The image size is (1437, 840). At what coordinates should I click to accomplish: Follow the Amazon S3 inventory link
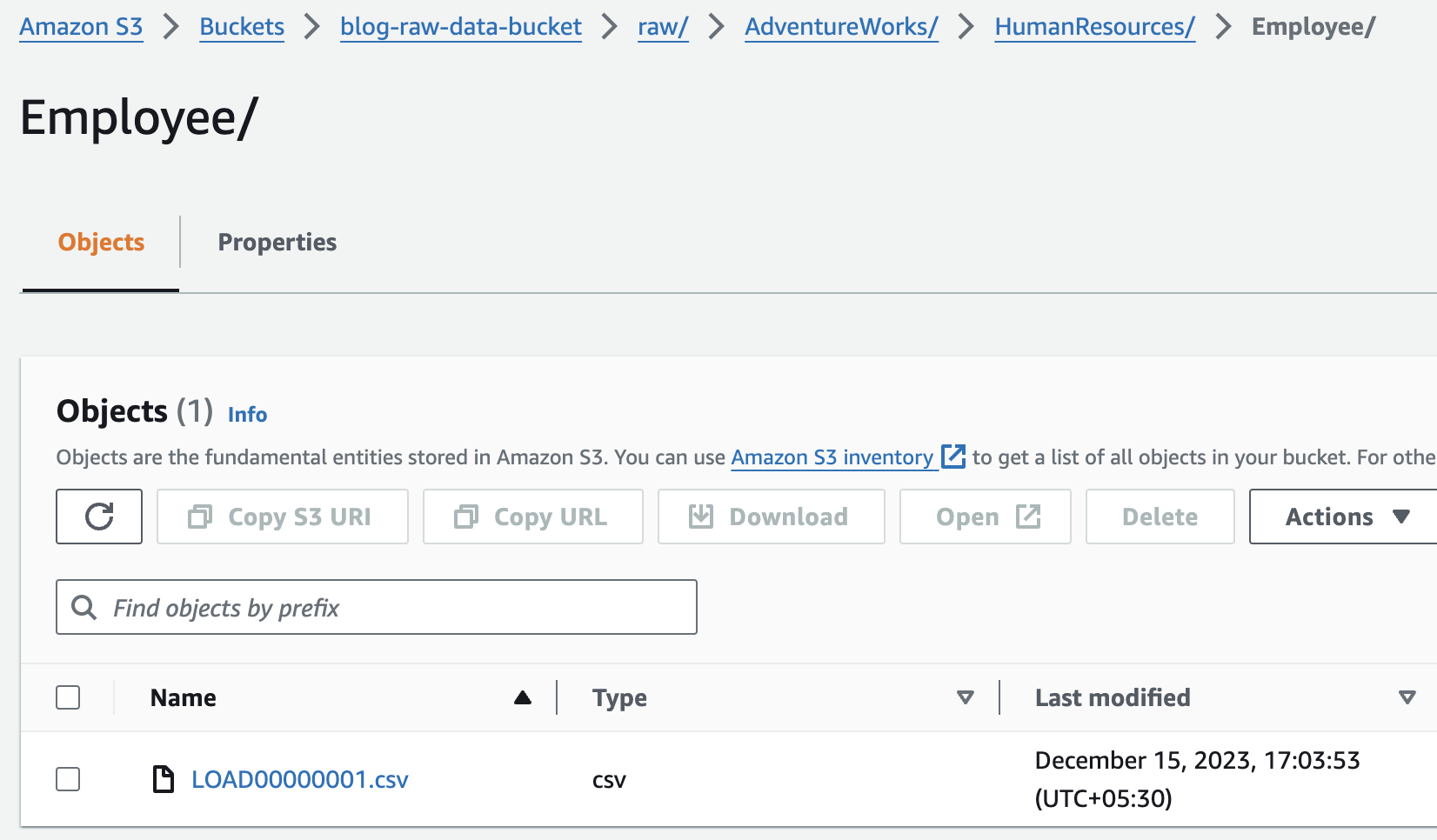click(832, 457)
